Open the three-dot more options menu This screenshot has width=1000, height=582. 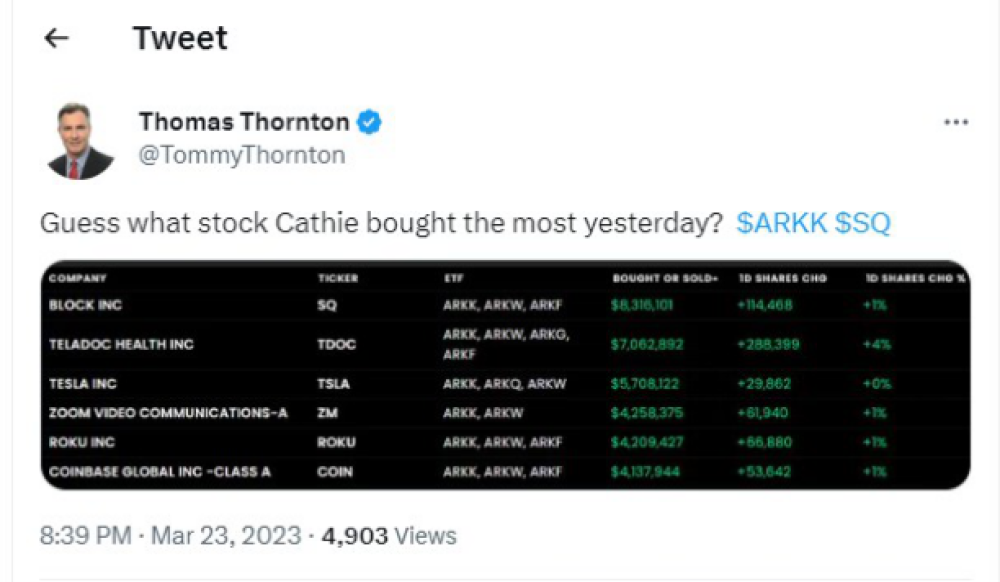pos(956,122)
